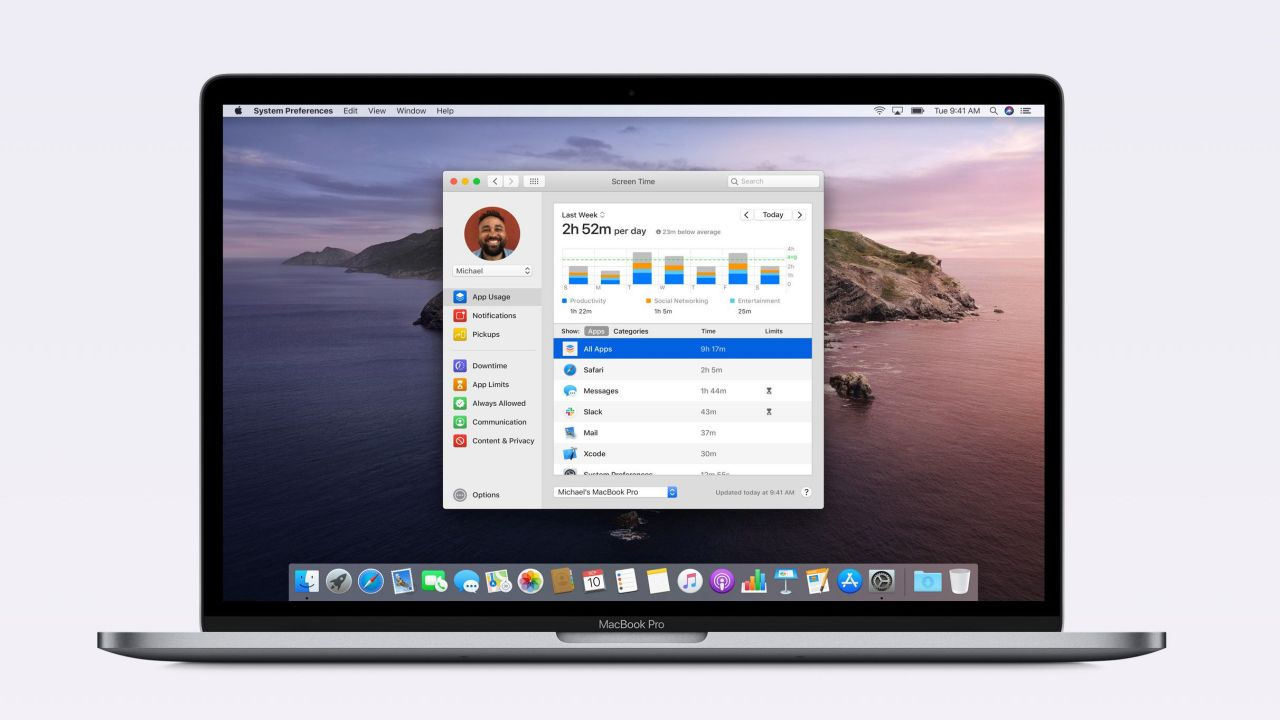The image size is (1280, 720).
Task: Click the AirPlay display icon in menu bar
Action: point(897,111)
